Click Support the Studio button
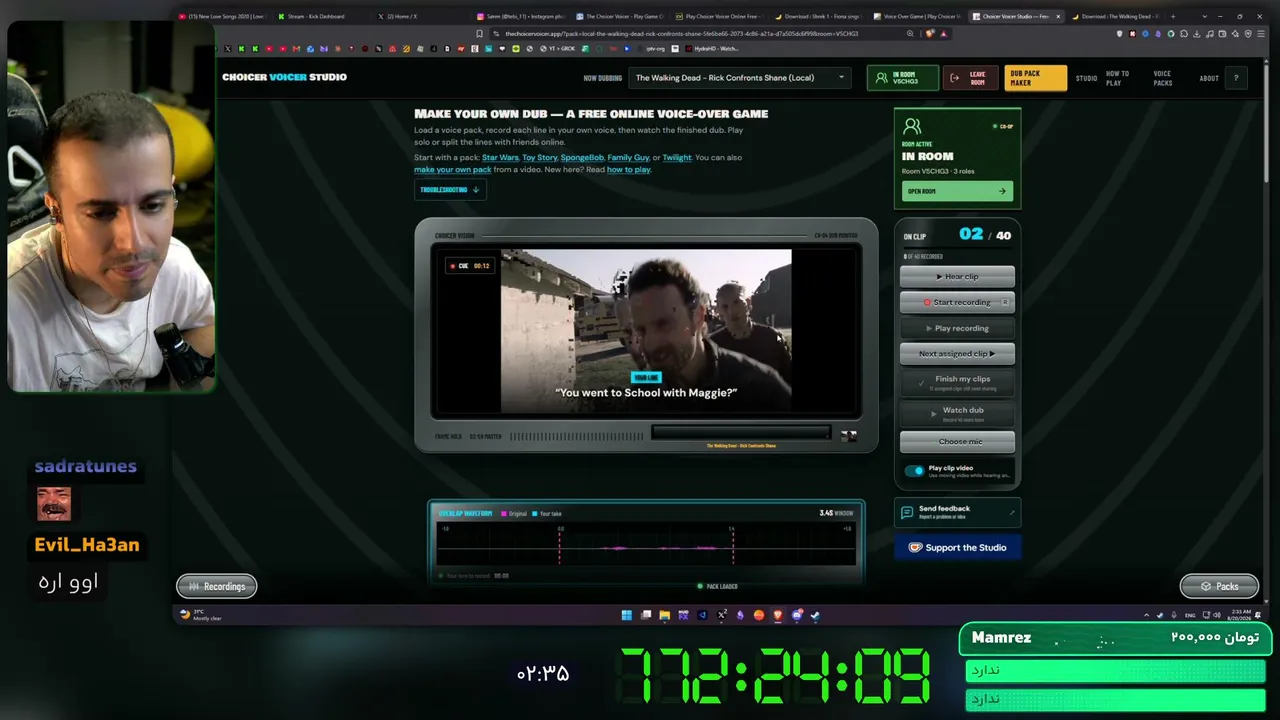This screenshot has width=1280, height=720. (957, 548)
